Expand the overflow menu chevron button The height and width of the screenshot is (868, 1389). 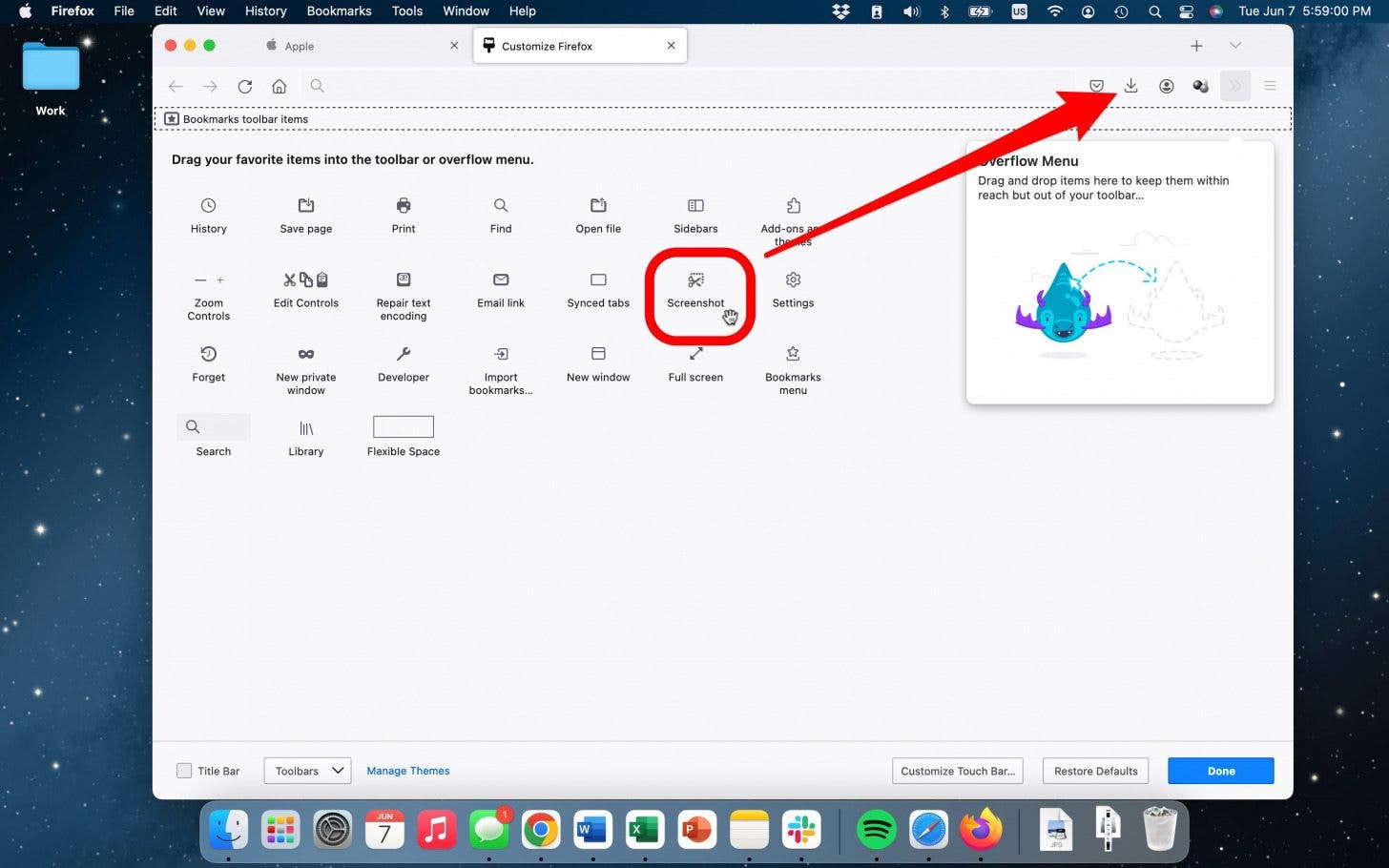(x=1234, y=86)
